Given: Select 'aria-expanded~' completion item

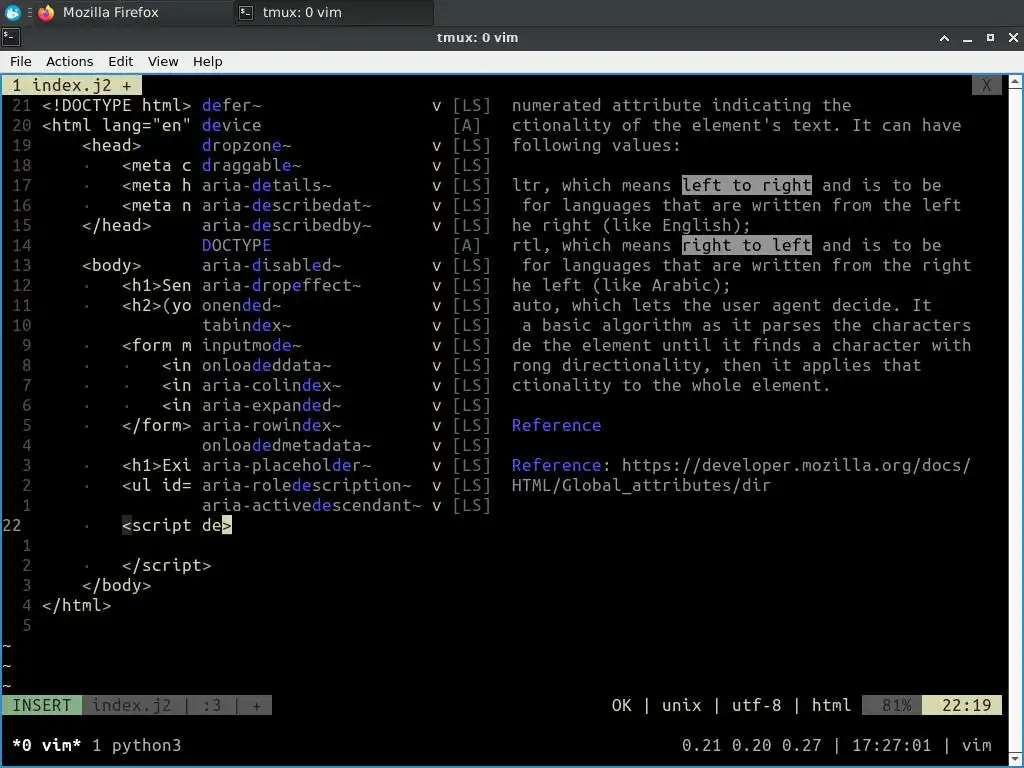Looking at the screenshot, I should click(271, 405).
